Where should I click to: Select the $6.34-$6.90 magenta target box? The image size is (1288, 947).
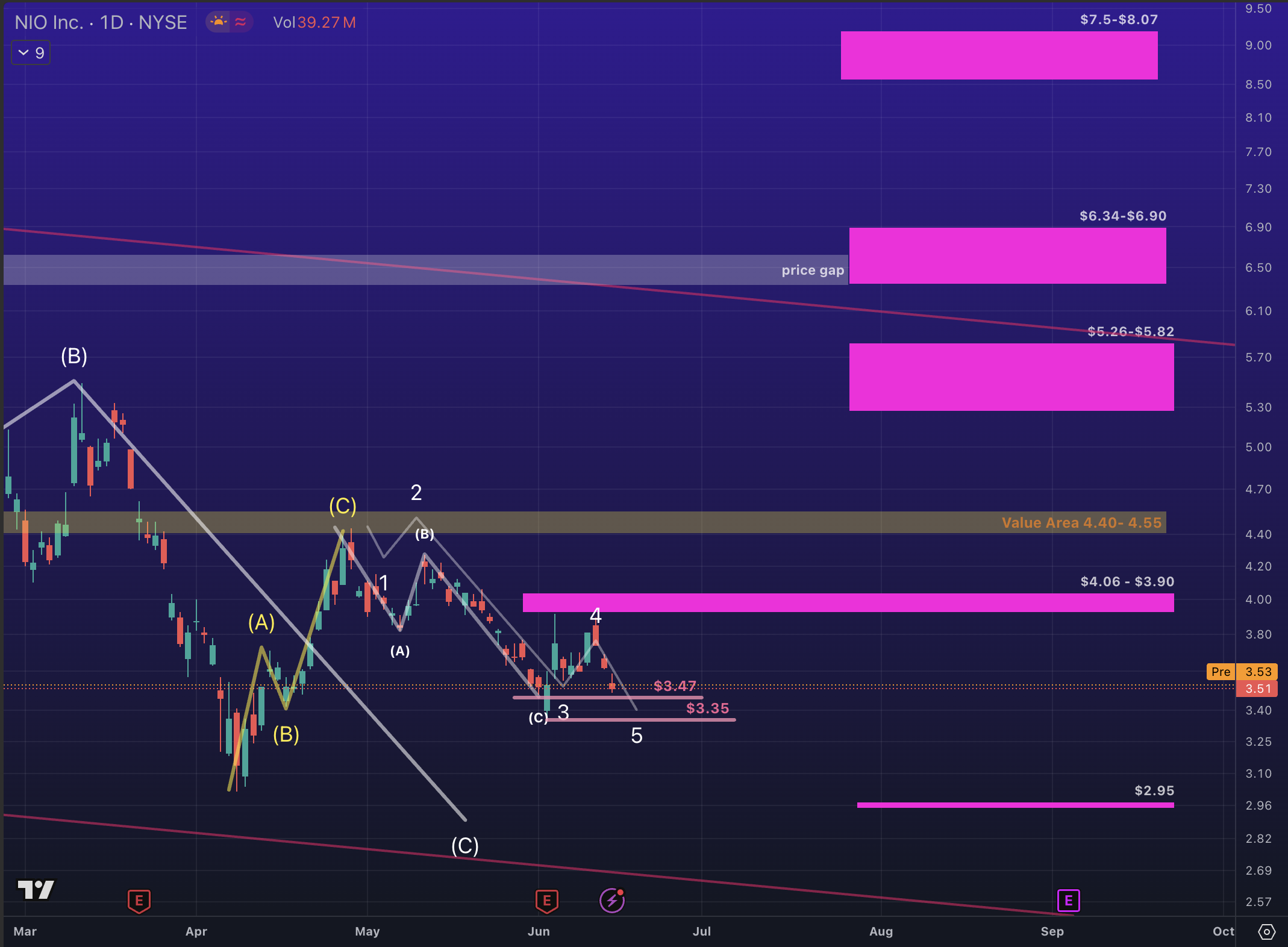(x=1007, y=255)
